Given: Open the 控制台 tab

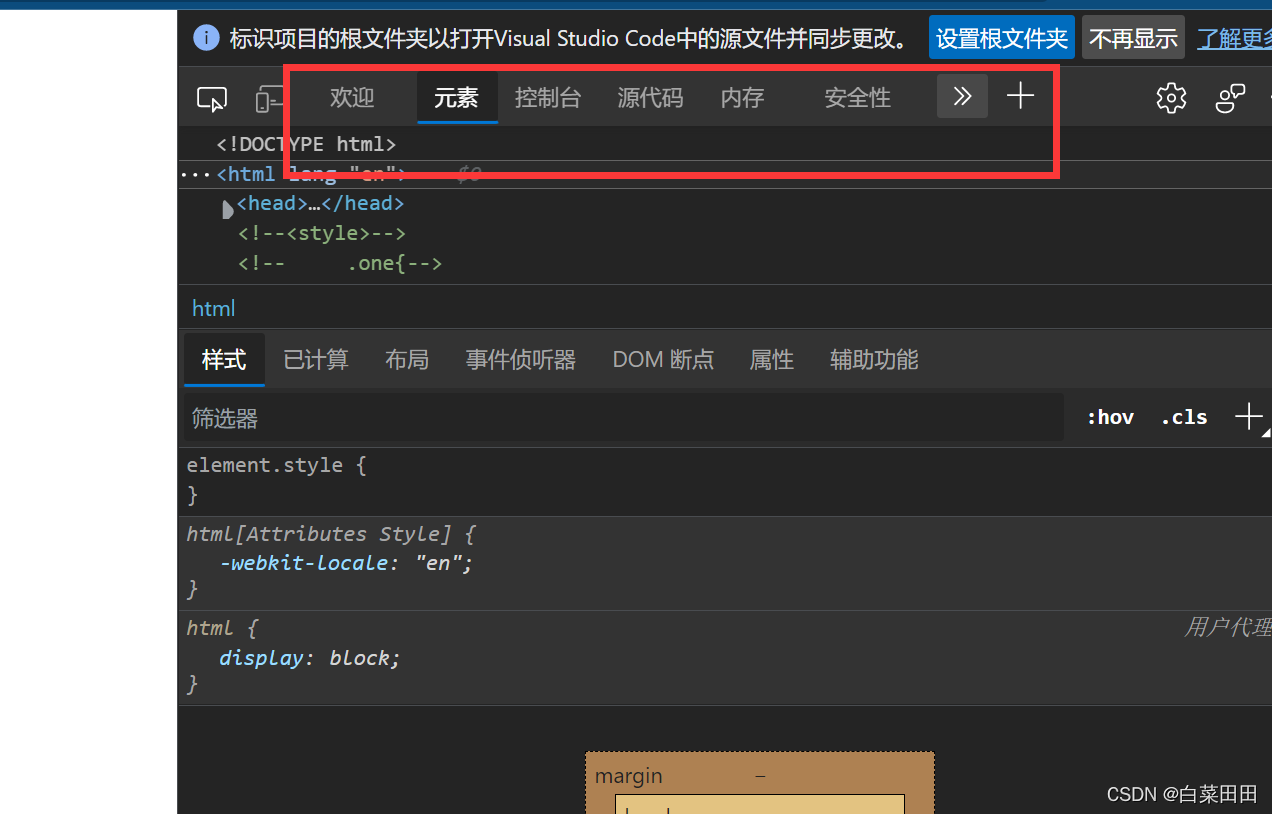Looking at the screenshot, I should pos(547,97).
